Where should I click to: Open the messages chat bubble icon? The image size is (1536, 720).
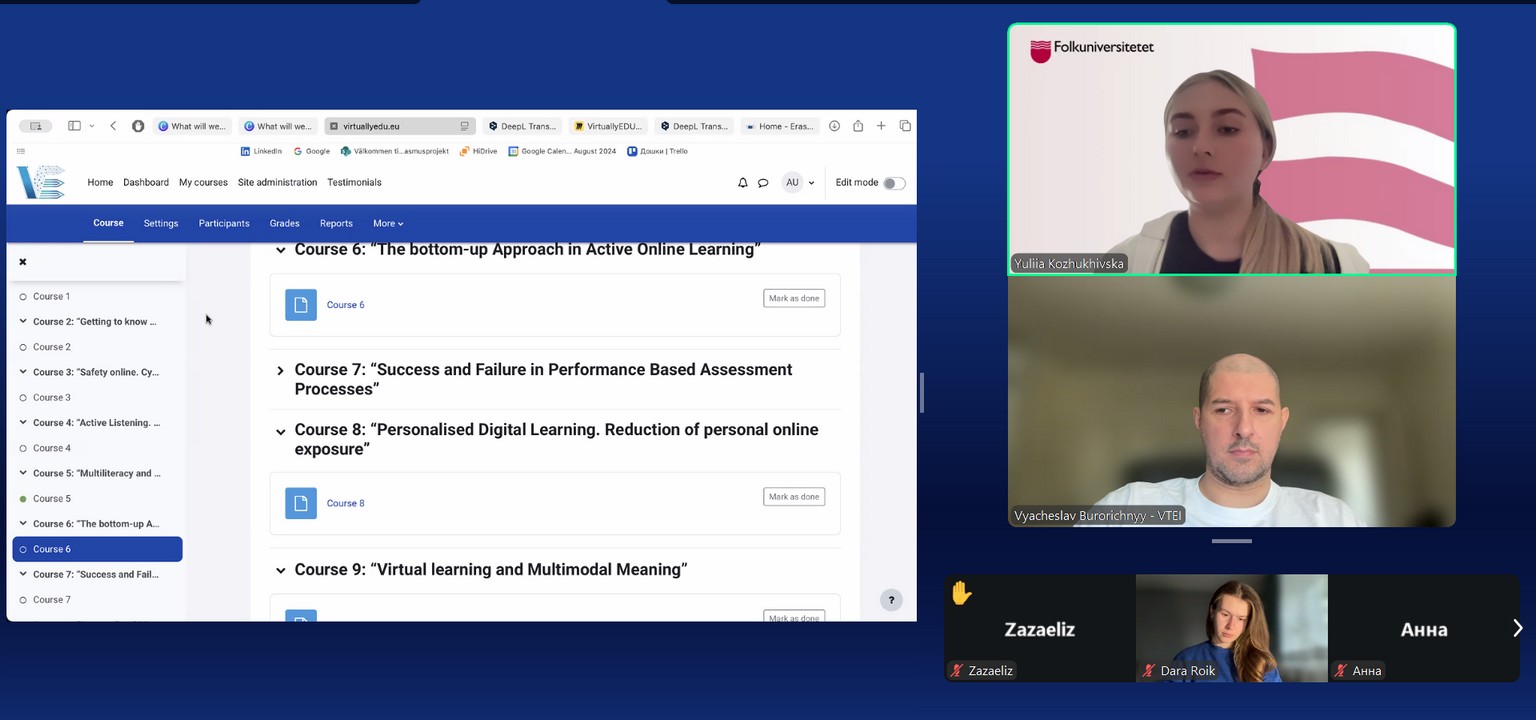[763, 183]
